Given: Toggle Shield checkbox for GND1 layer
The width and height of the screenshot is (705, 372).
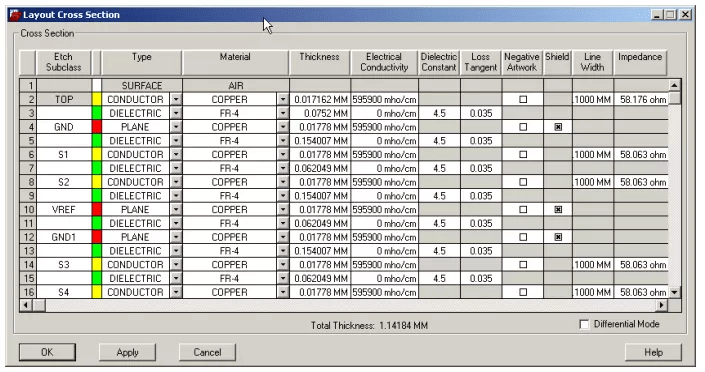Looking at the screenshot, I should [558, 237].
